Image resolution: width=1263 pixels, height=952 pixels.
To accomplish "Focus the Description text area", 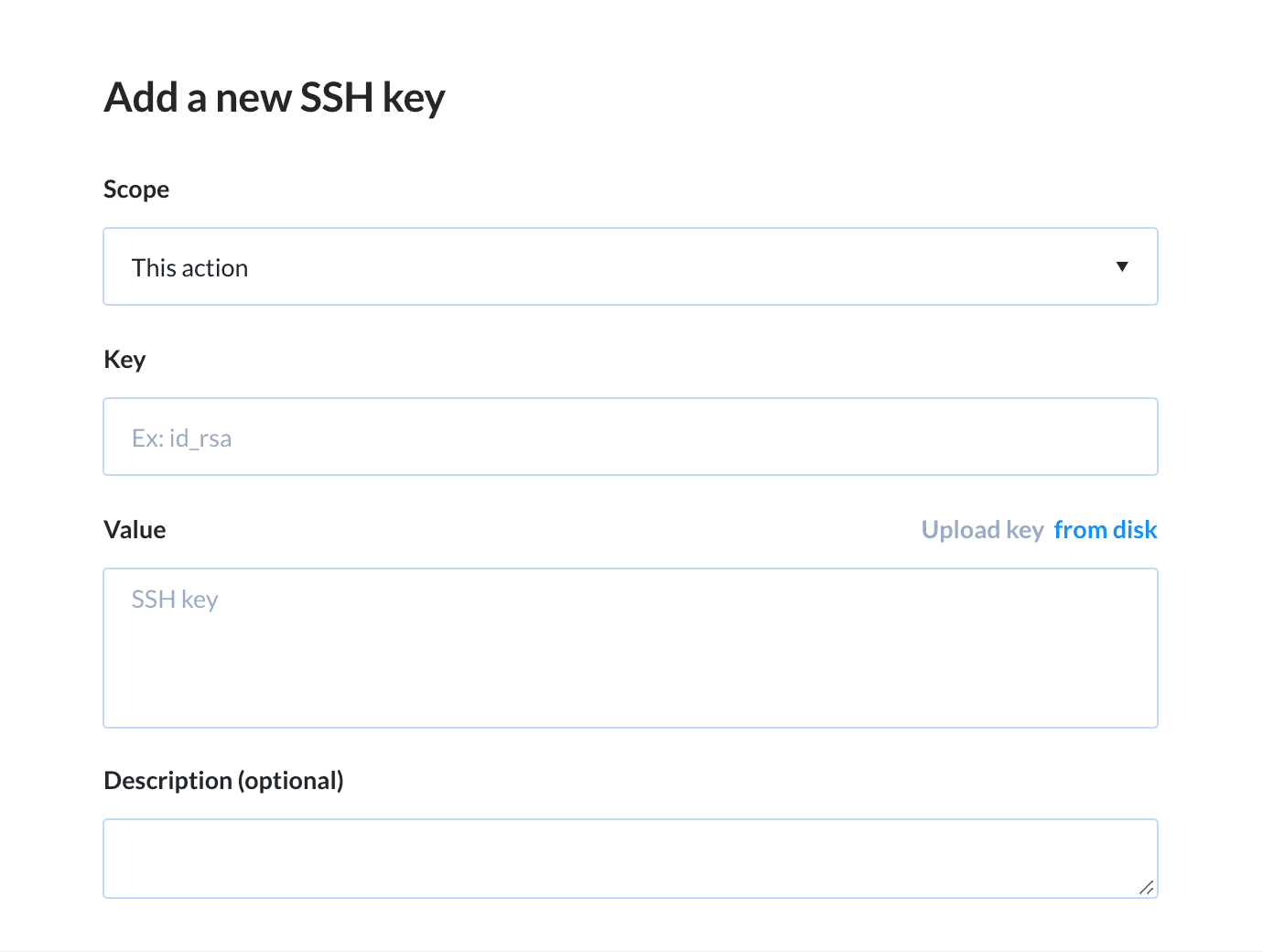I will (x=630, y=859).
